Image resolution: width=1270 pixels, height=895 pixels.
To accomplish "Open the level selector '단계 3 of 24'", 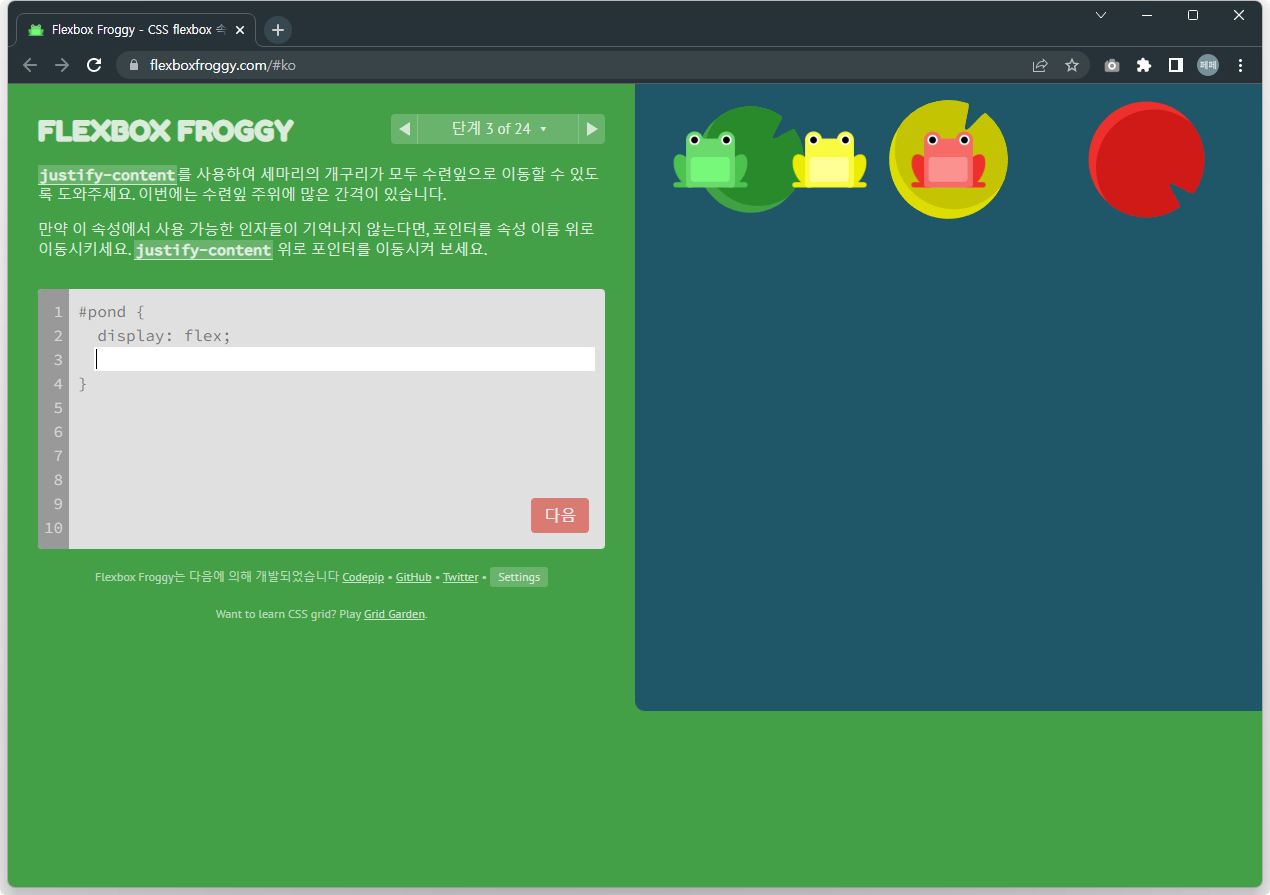I will (x=498, y=129).
